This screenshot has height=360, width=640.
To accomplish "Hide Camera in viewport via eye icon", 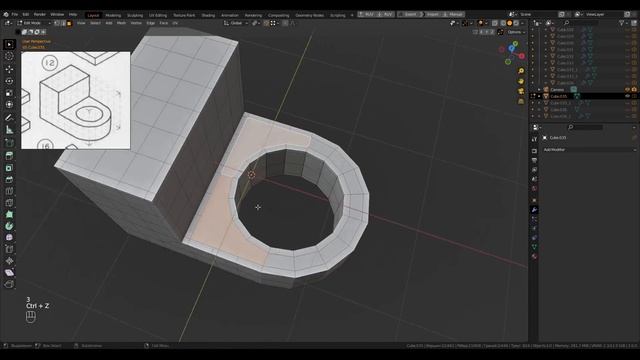I will click(x=627, y=89).
